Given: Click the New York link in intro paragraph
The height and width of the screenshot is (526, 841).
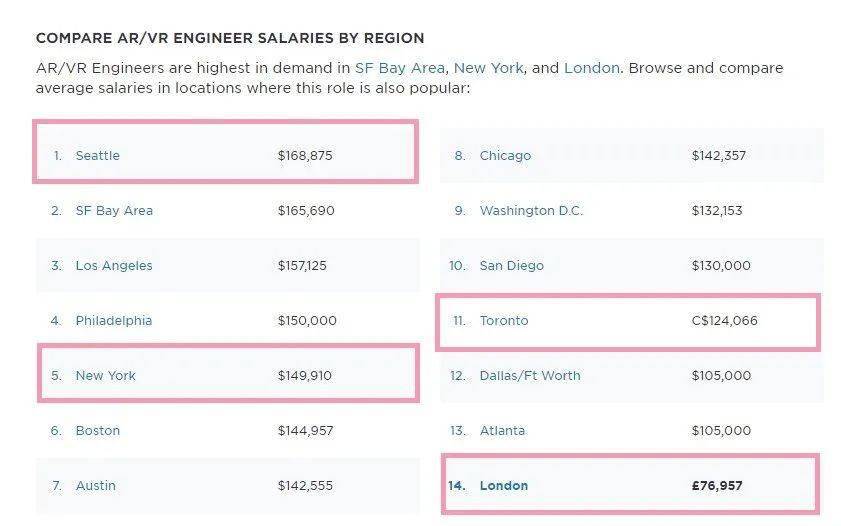Looking at the screenshot, I should tap(488, 68).
